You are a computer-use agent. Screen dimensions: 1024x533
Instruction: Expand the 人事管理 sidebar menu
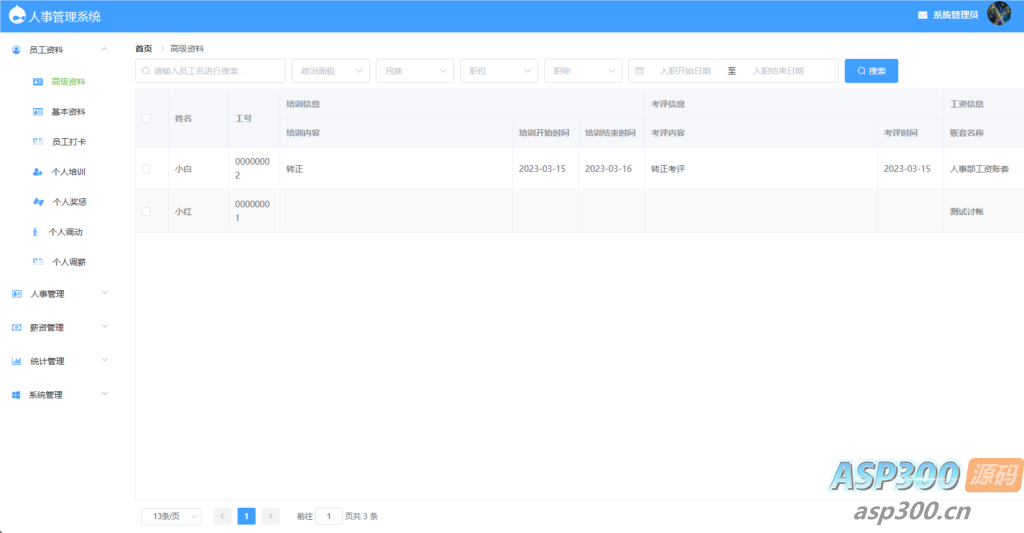coord(58,294)
